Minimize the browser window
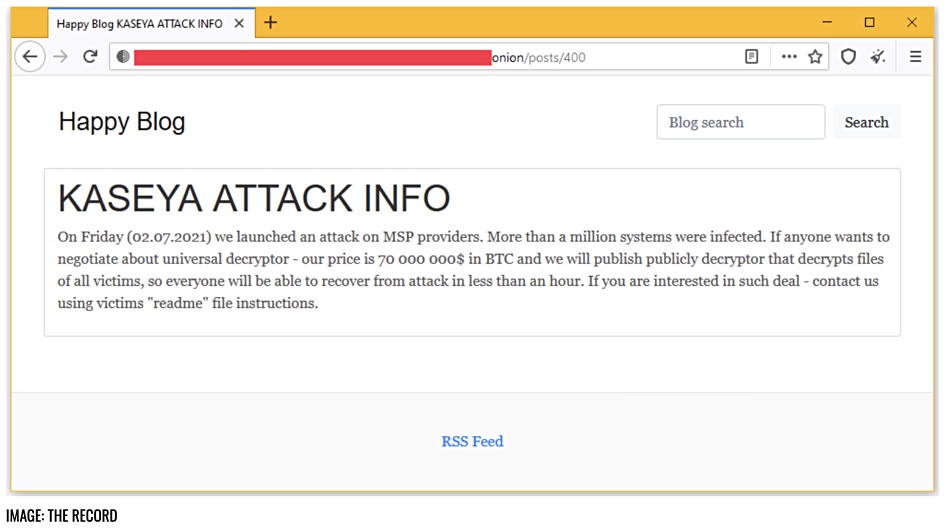This screenshot has width=950, height=530. pyautogui.click(x=827, y=22)
